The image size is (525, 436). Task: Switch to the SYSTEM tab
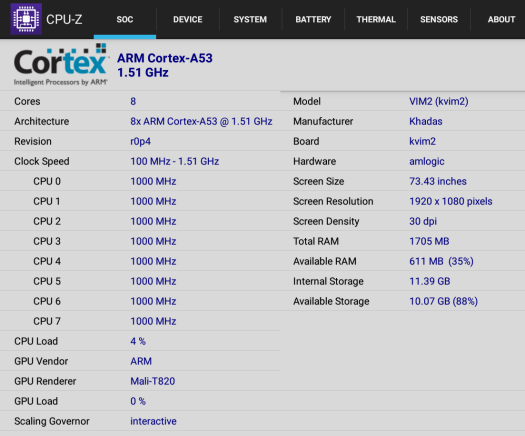tap(250, 19)
